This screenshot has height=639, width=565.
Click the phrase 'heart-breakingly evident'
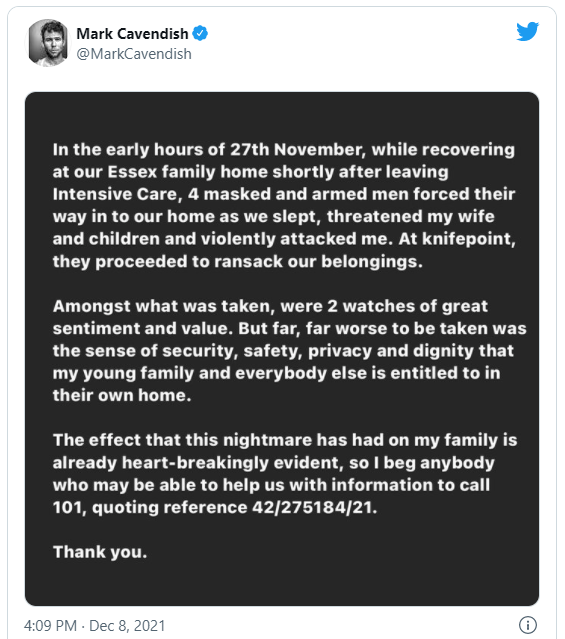(231, 463)
